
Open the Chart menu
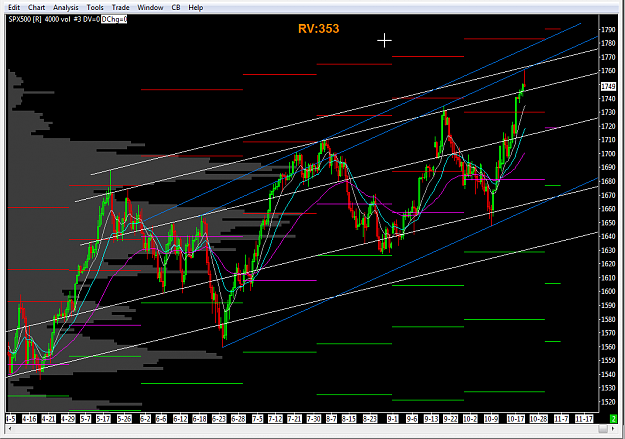point(36,7)
